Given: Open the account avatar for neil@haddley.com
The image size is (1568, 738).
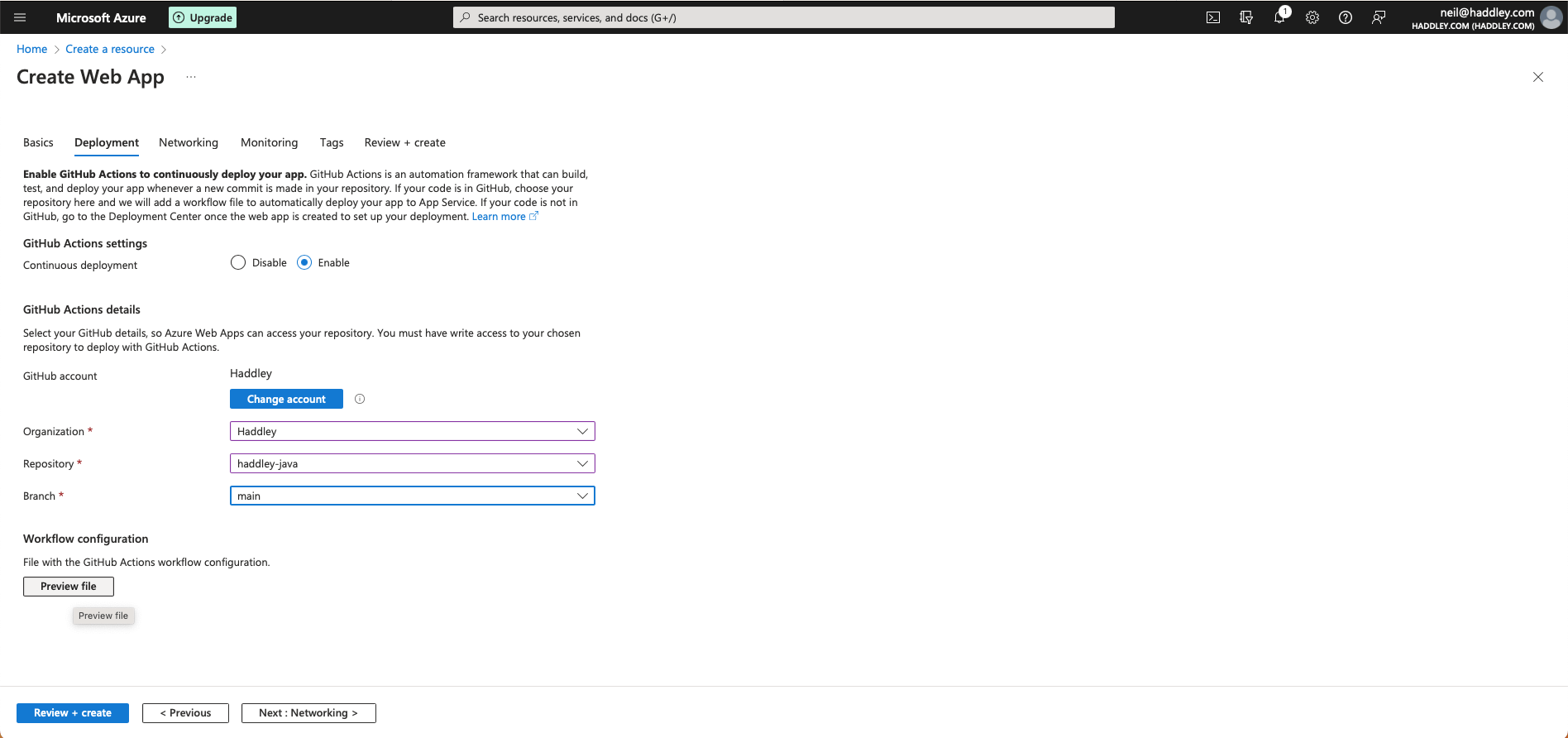Looking at the screenshot, I should point(1551,17).
